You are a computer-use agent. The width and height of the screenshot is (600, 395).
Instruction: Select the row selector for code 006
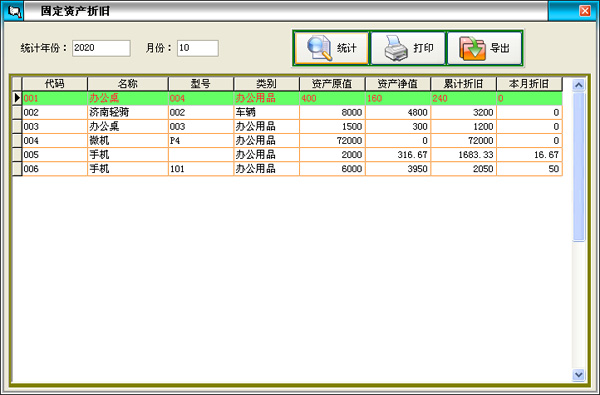tap(17, 169)
